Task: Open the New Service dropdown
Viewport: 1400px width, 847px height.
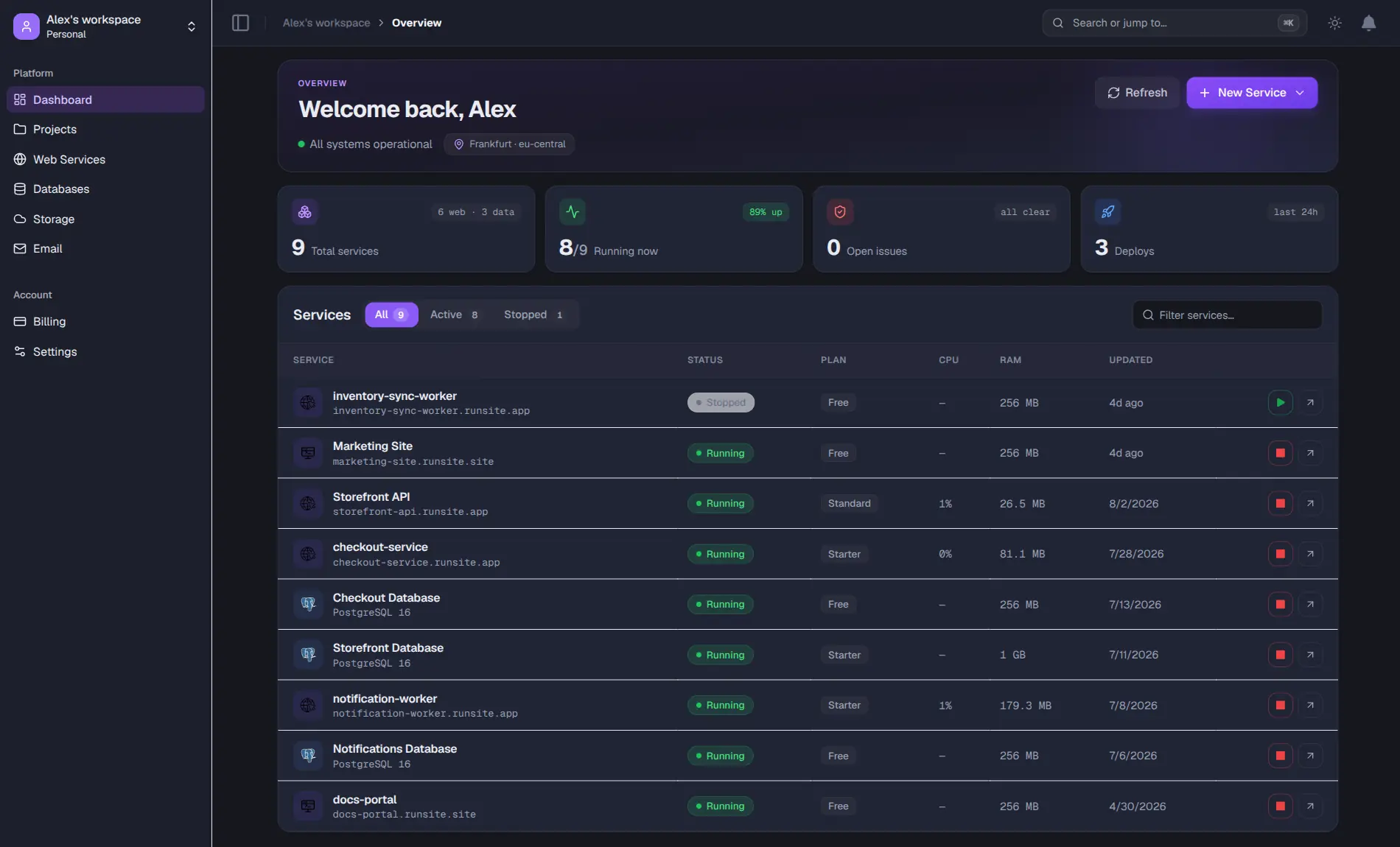Action: click(1251, 93)
